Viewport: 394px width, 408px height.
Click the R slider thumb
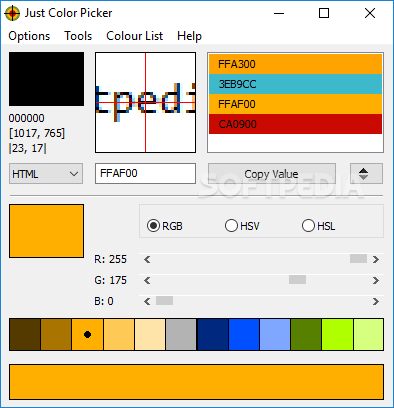(358, 259)
